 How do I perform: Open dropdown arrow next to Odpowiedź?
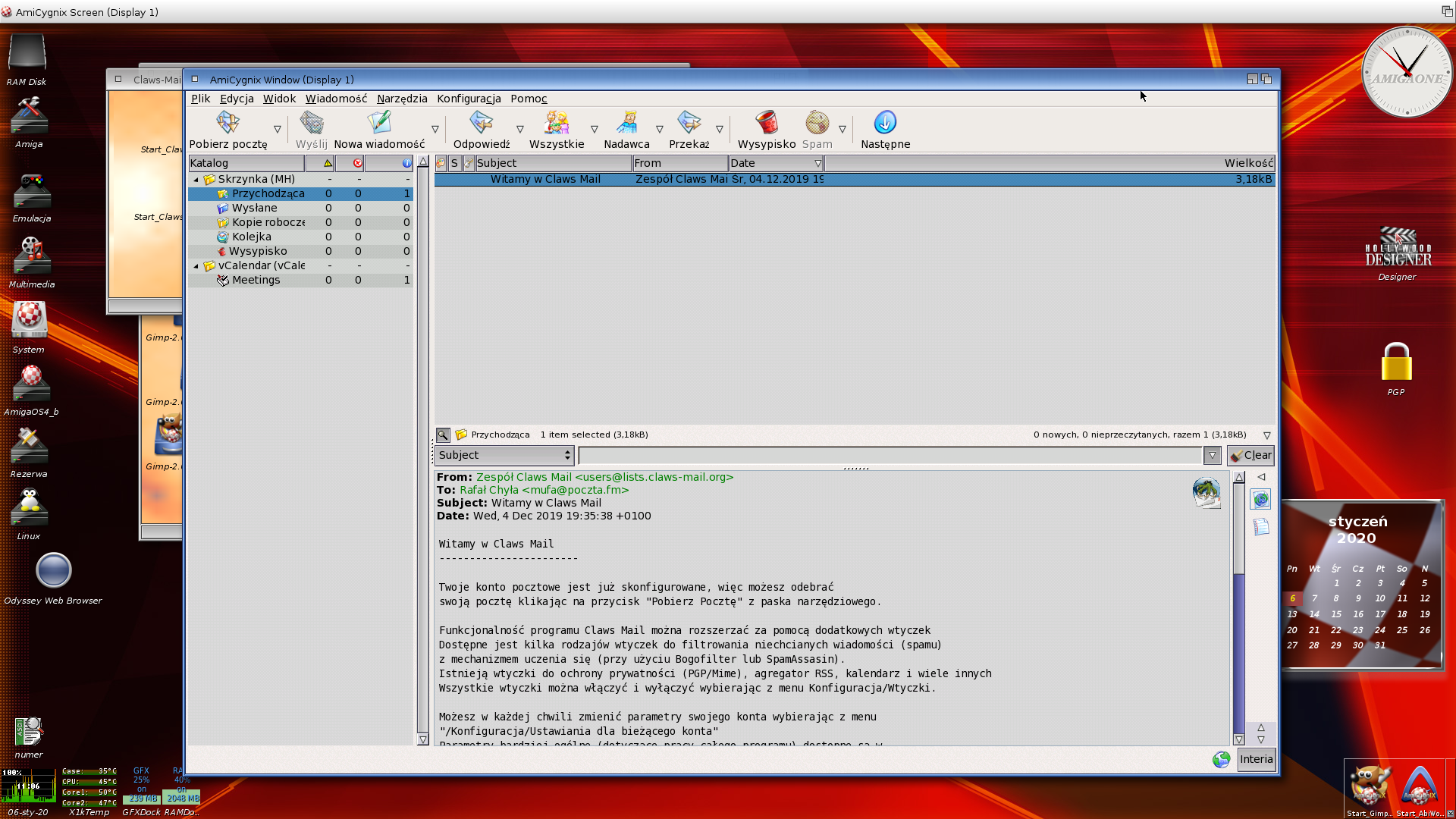[520, 130]
